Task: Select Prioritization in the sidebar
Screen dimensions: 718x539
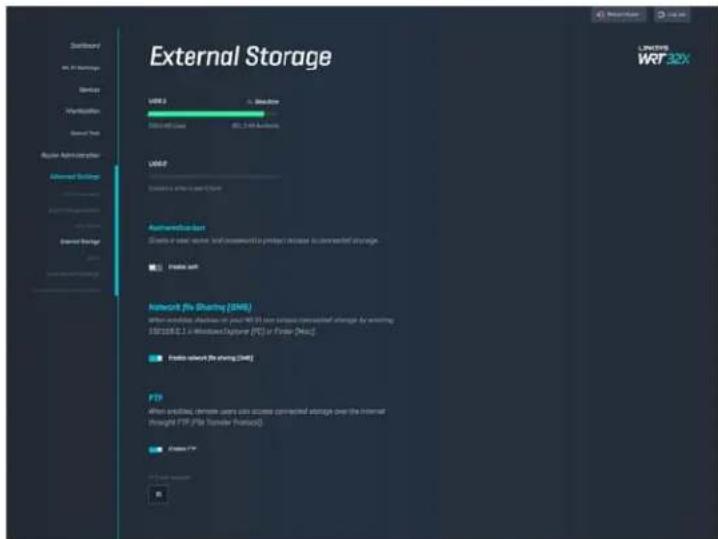Action: click(x=83, y=111)
